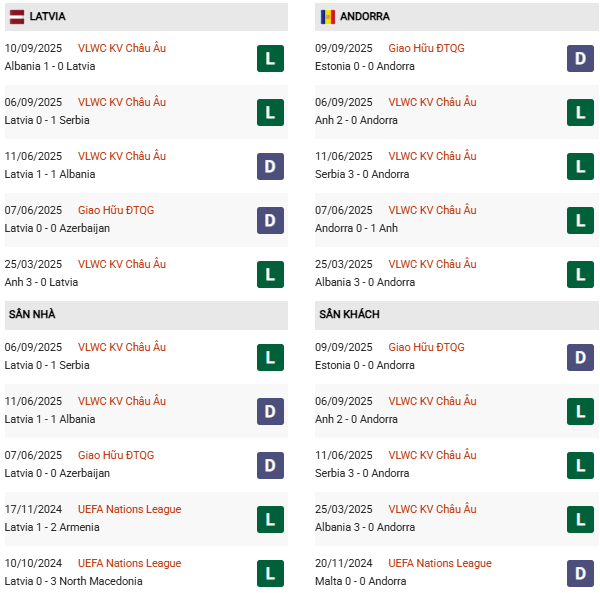Click the D badge for Latvia 0-0 Azerbaijan first listing
Viewport: 600px width, 593px height.
[x=270, y=220]
